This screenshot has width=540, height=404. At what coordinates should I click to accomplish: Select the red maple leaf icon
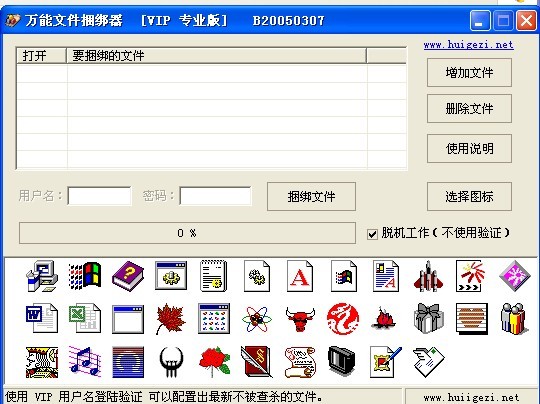pos(171,319)
